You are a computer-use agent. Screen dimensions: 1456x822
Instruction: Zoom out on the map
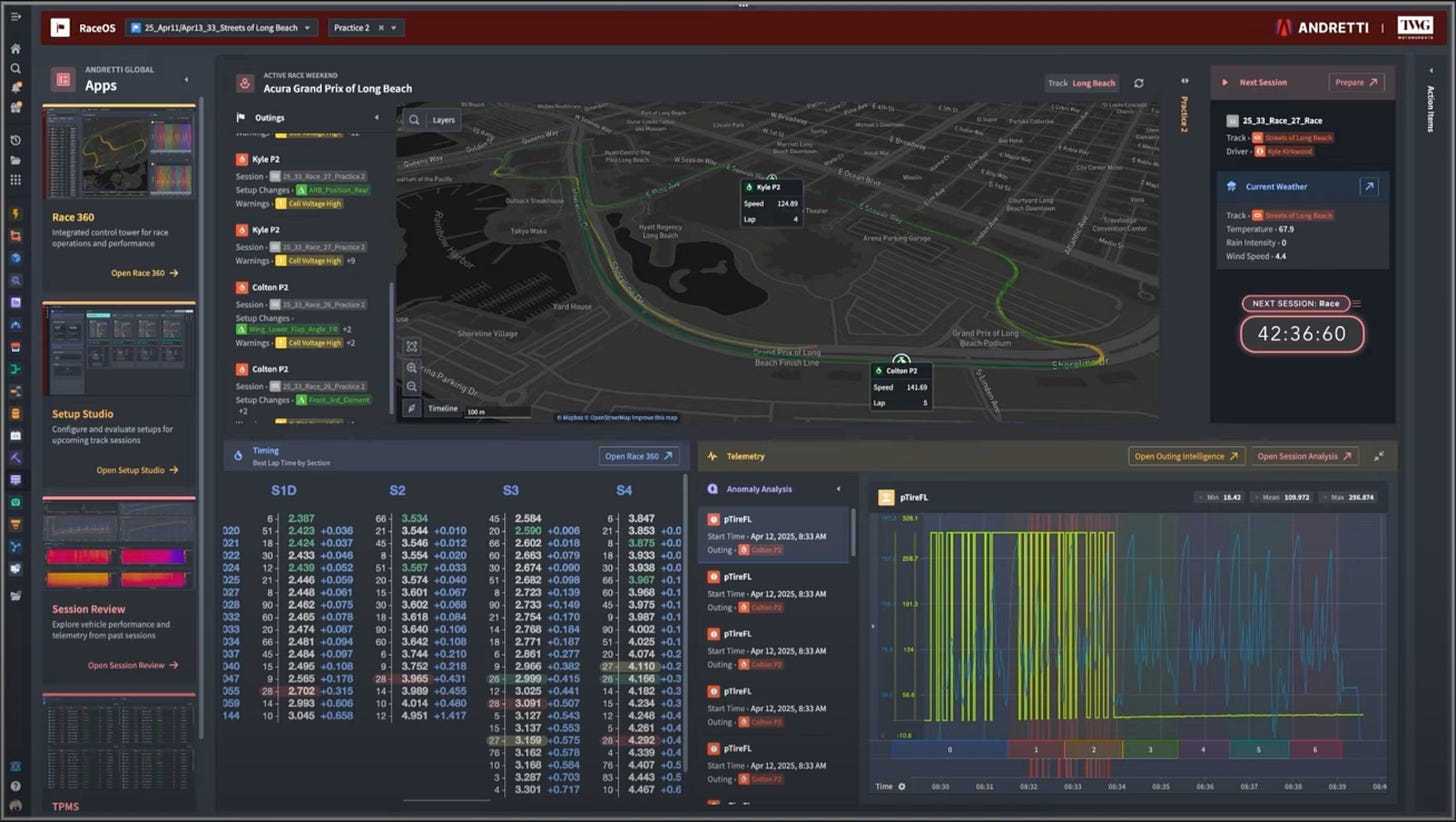tap(412, 387)
